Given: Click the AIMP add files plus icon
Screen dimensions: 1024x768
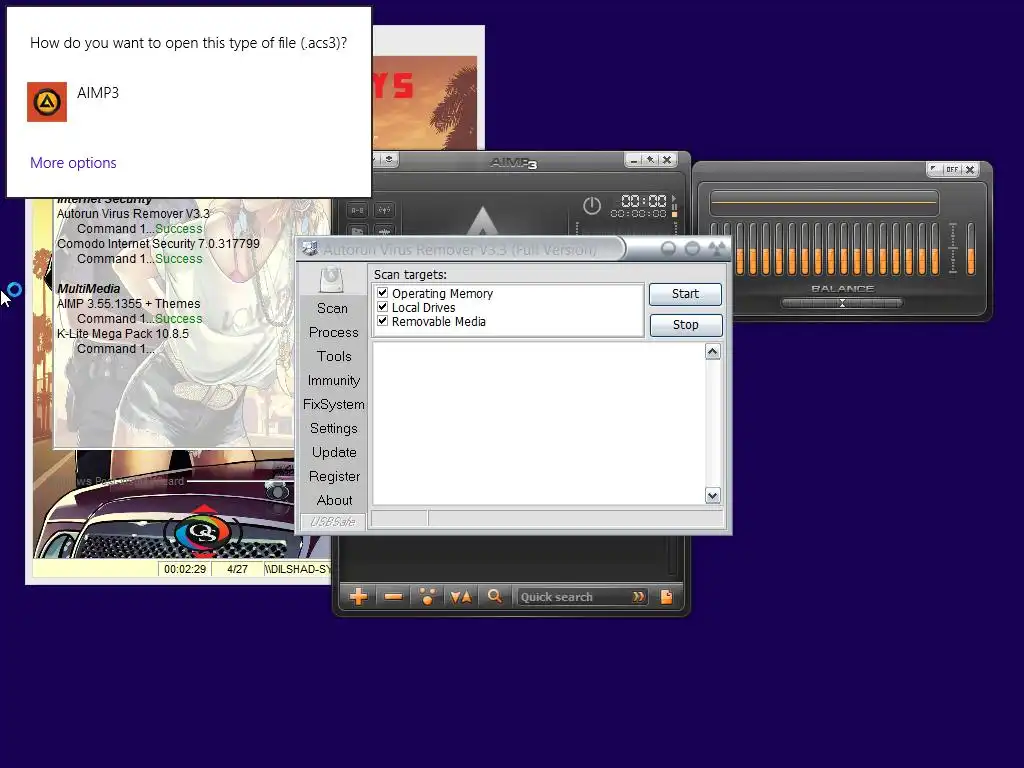Looking at the screenshot, I should click(x=359, y=596).
